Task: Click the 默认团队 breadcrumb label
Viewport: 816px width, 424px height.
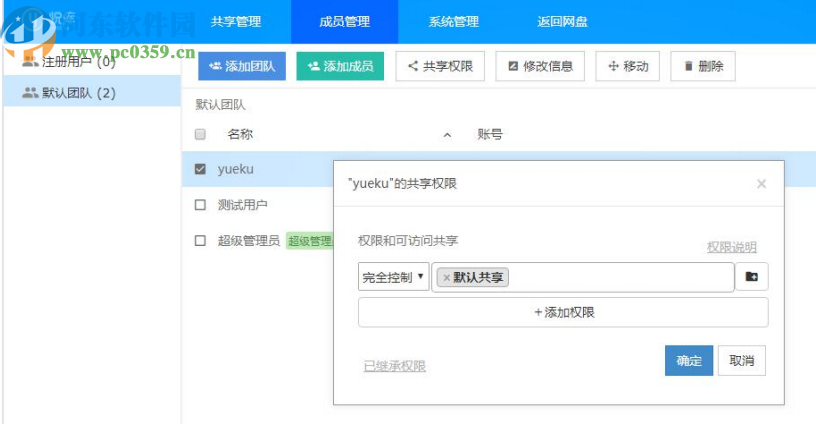Action: pos(220,105)
